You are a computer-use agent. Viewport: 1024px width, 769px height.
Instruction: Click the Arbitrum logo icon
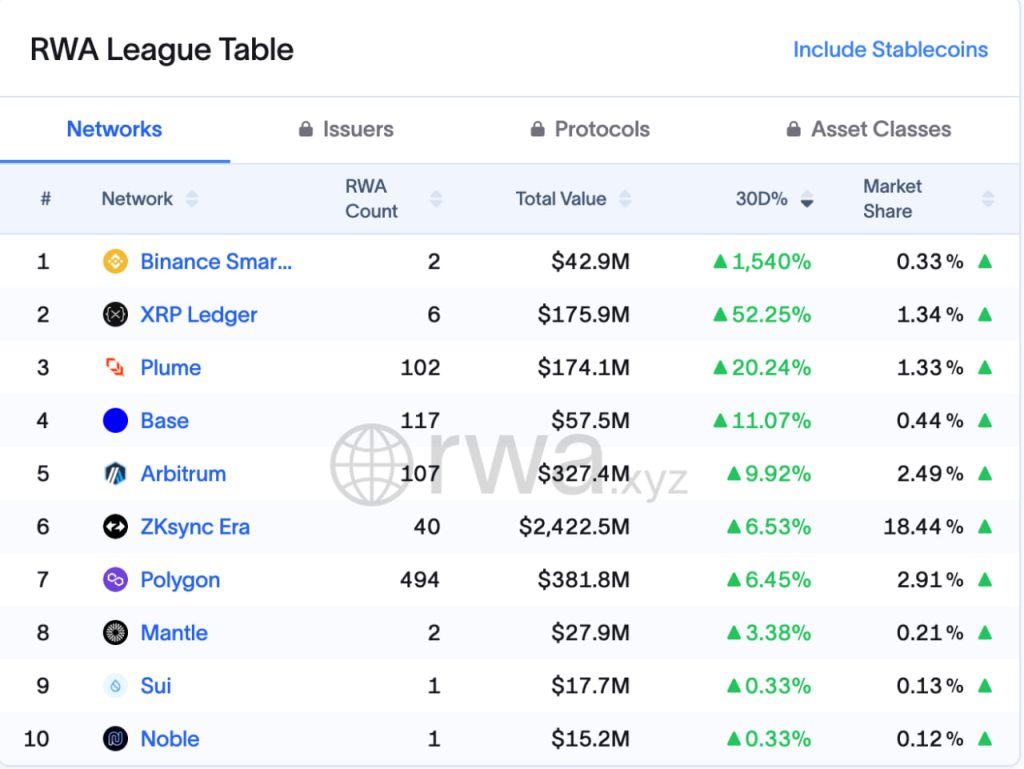pyautogui.click(x=116, y=473)
